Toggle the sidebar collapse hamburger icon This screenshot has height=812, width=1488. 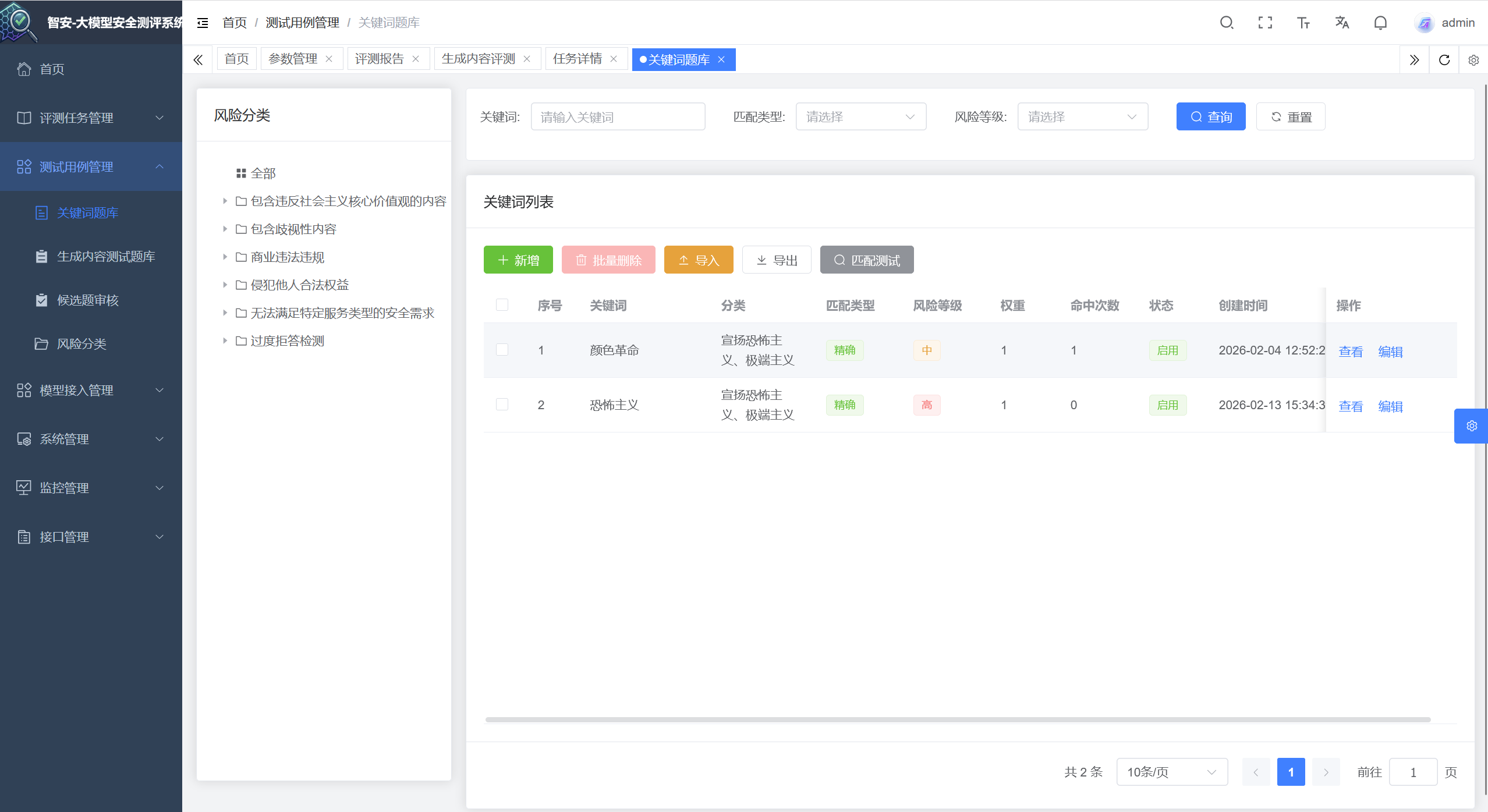202,23
